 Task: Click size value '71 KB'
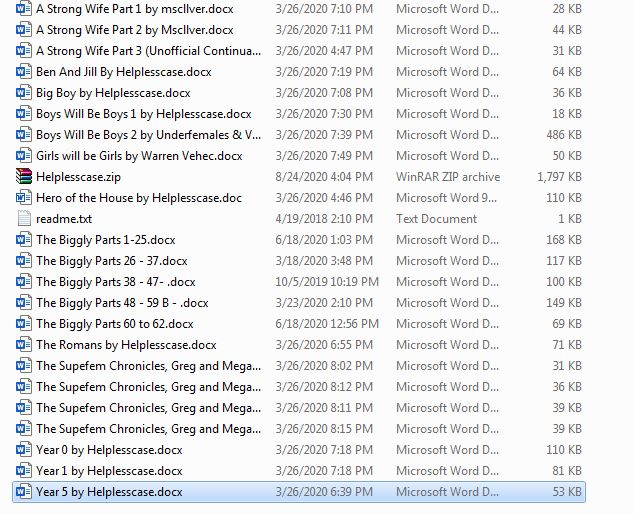(567, 345)
